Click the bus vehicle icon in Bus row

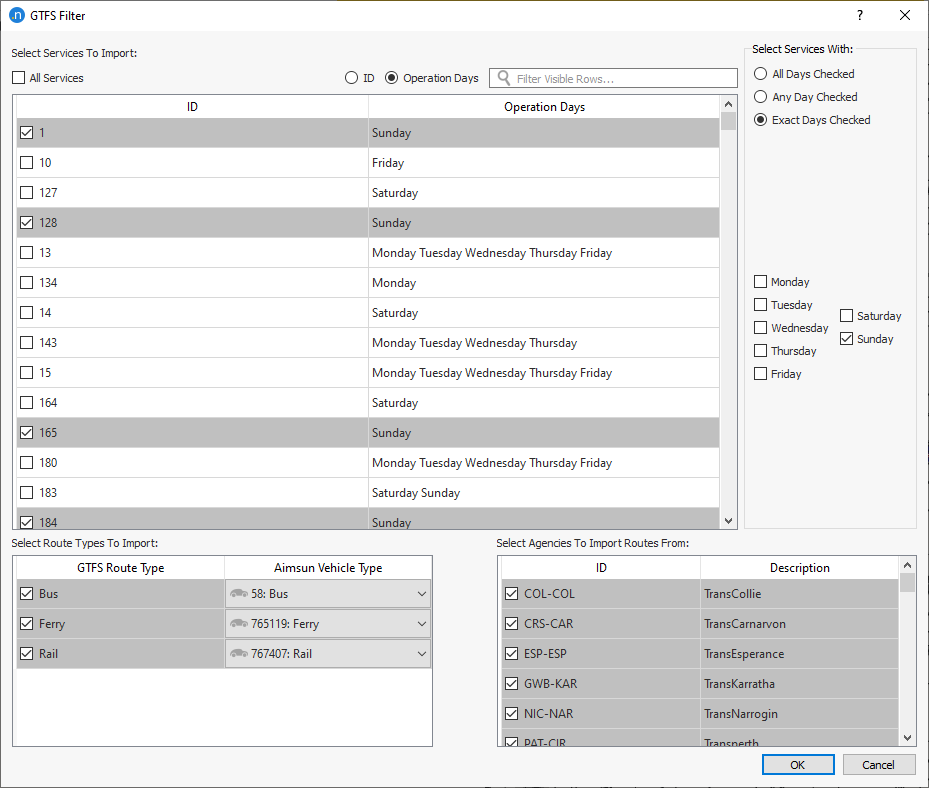click(239, 594)
